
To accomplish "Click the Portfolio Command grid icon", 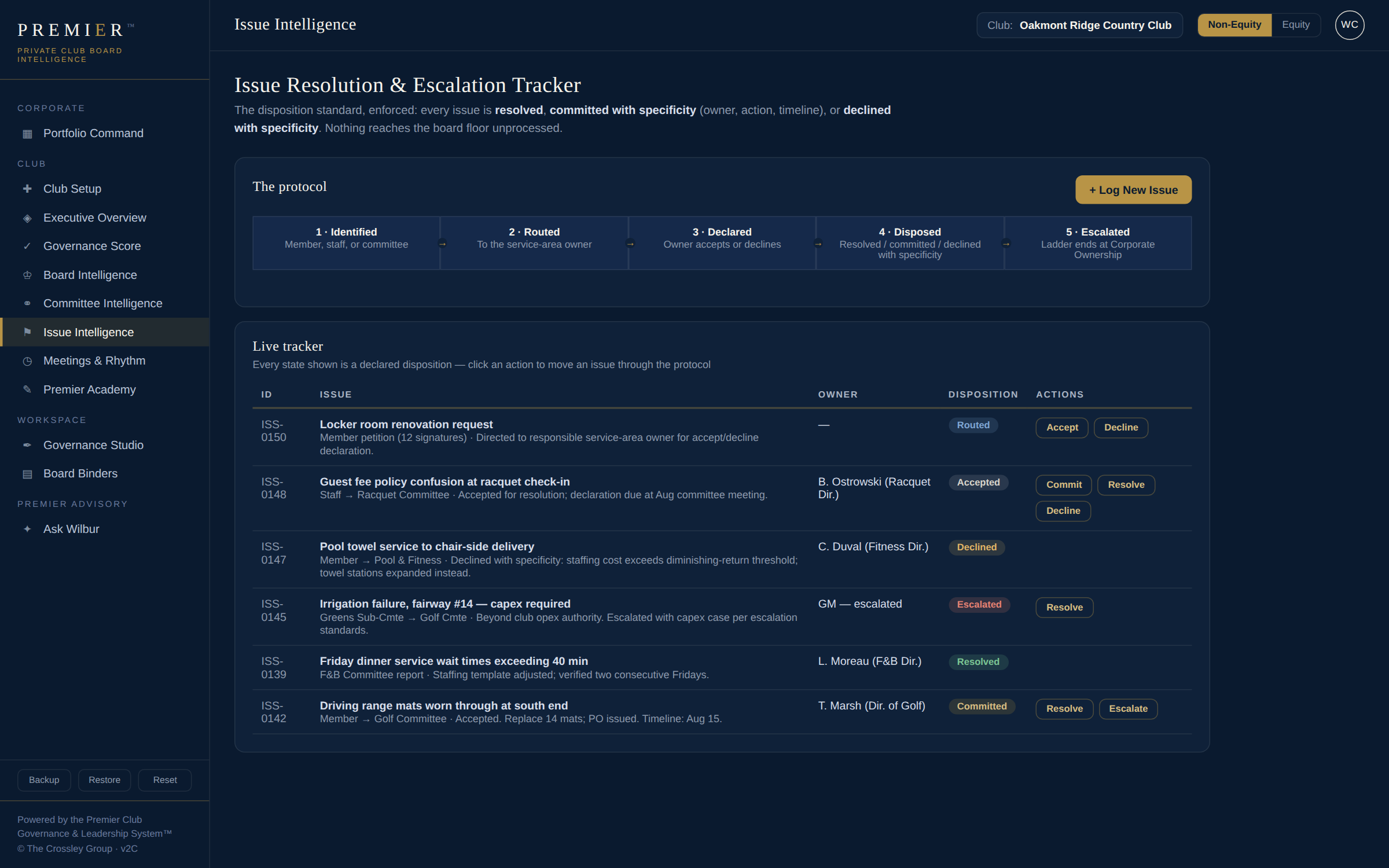I will 27,134.
